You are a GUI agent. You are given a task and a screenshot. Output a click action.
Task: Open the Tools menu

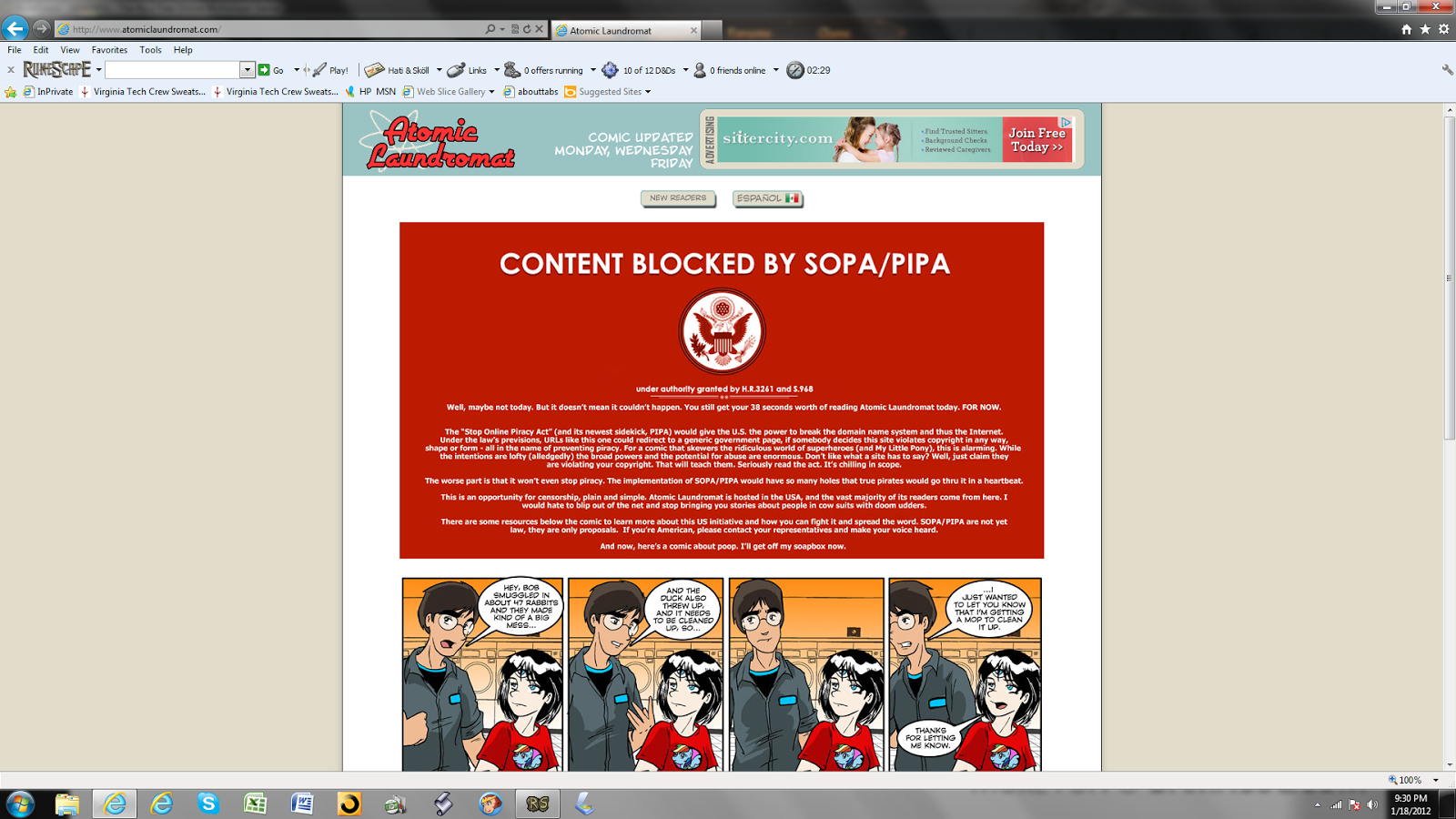tap(150, 50)
